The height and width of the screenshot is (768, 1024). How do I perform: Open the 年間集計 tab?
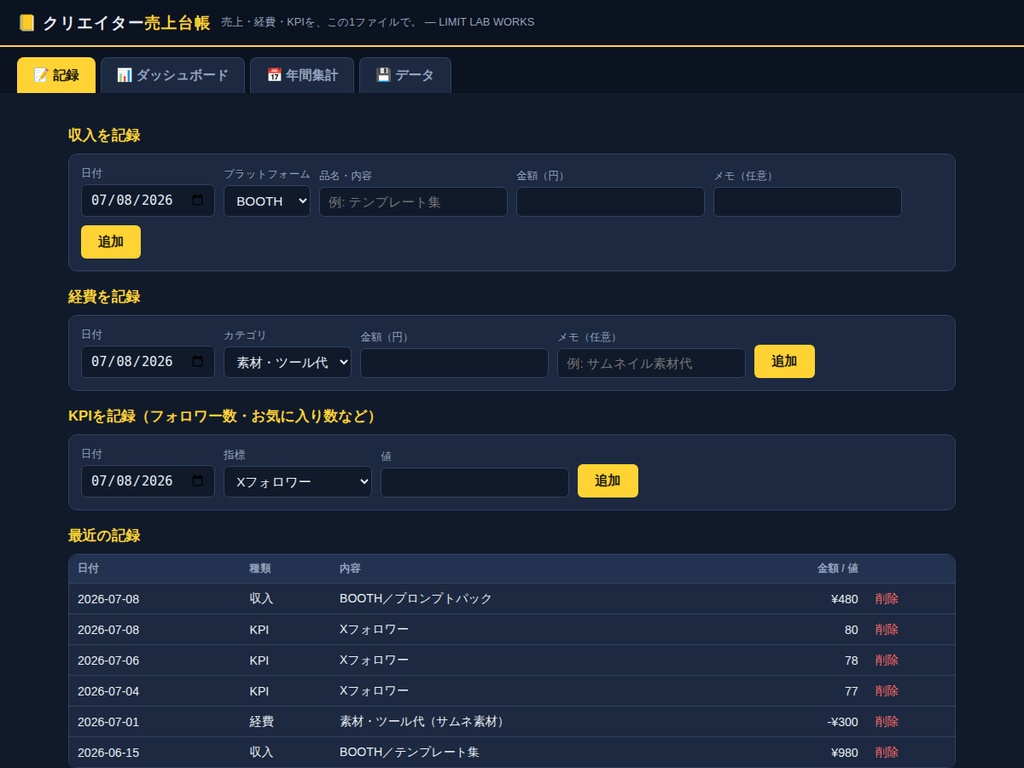302,75
